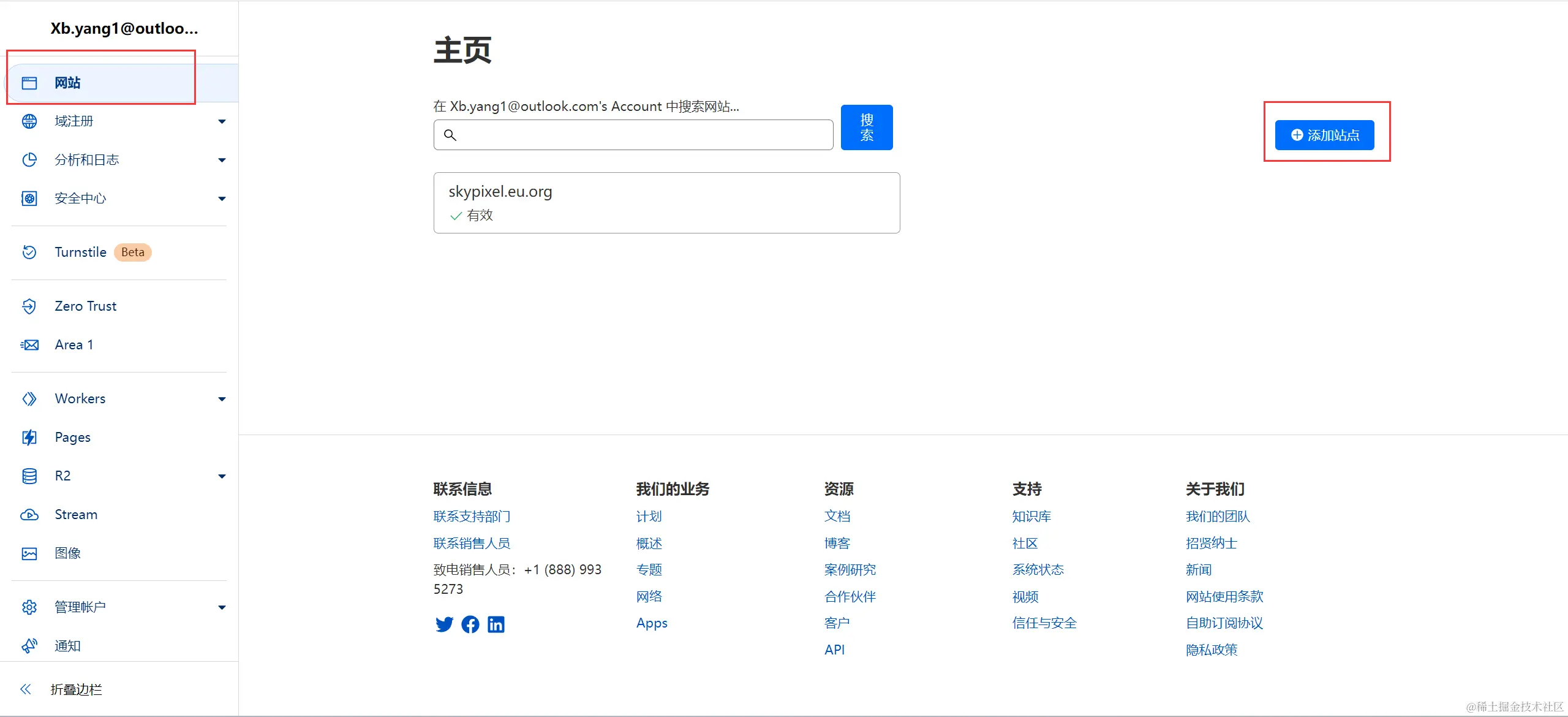Click the site search input field
This screenshot has height=717, width=1568.
tap(632, 135)
